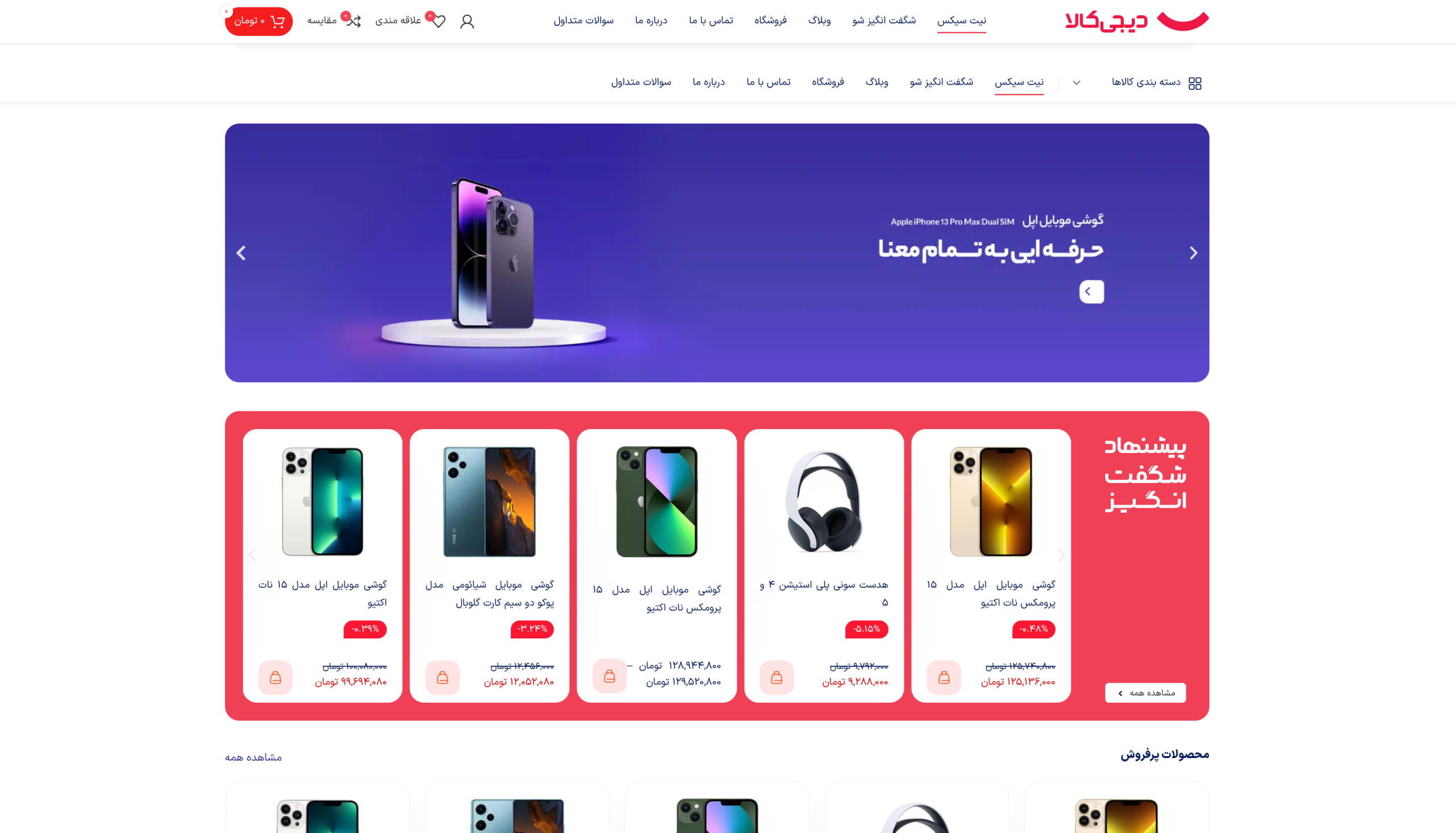The height and width of the screenshot is (833, 1456).
Task: Open the FAQ item in second navigation bar
Action: pos(640,82)
